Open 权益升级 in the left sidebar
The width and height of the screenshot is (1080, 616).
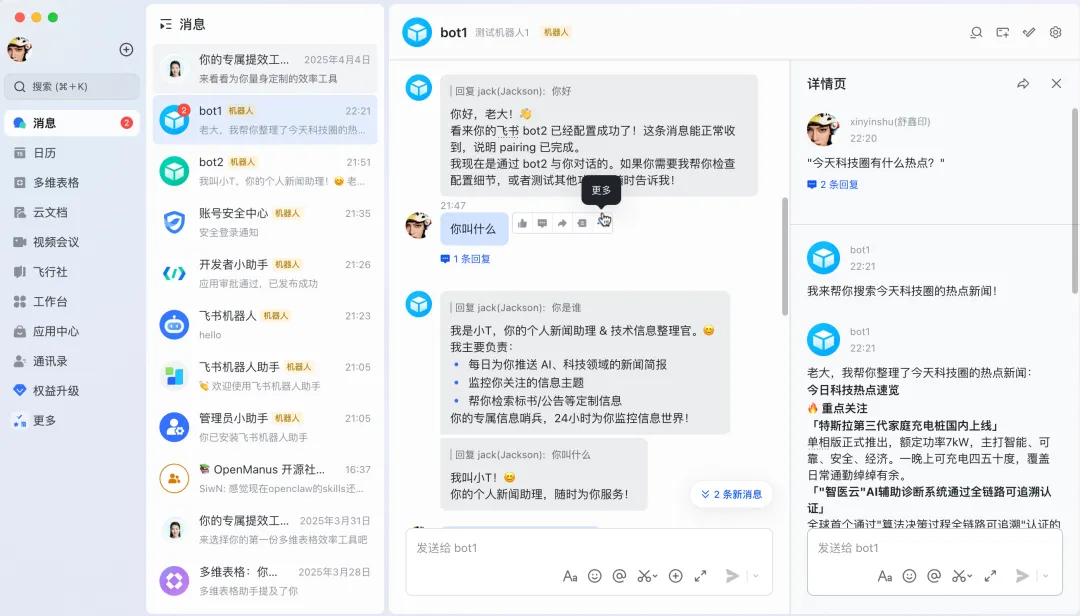coord(72,391)
